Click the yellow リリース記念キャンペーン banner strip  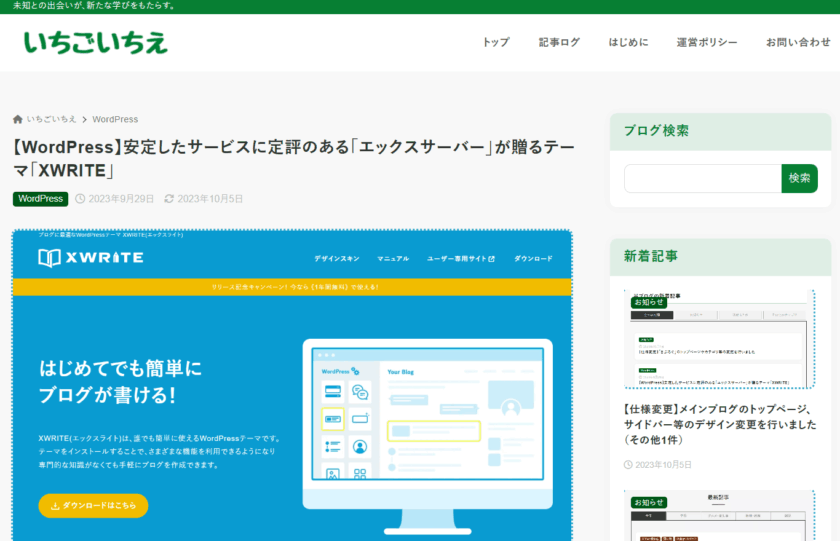[292, 287]
